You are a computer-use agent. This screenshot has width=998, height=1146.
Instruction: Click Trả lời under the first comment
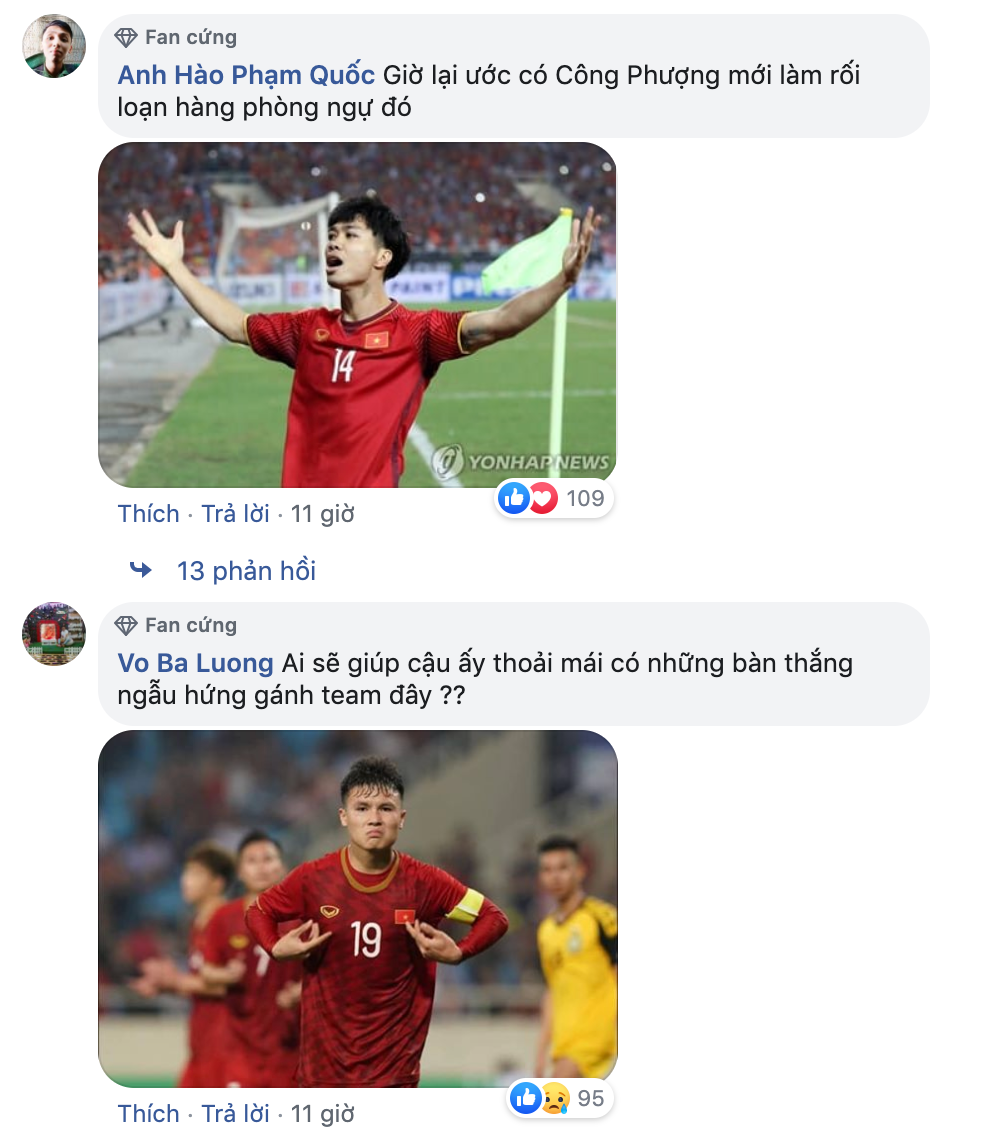(x=236, y=513)
